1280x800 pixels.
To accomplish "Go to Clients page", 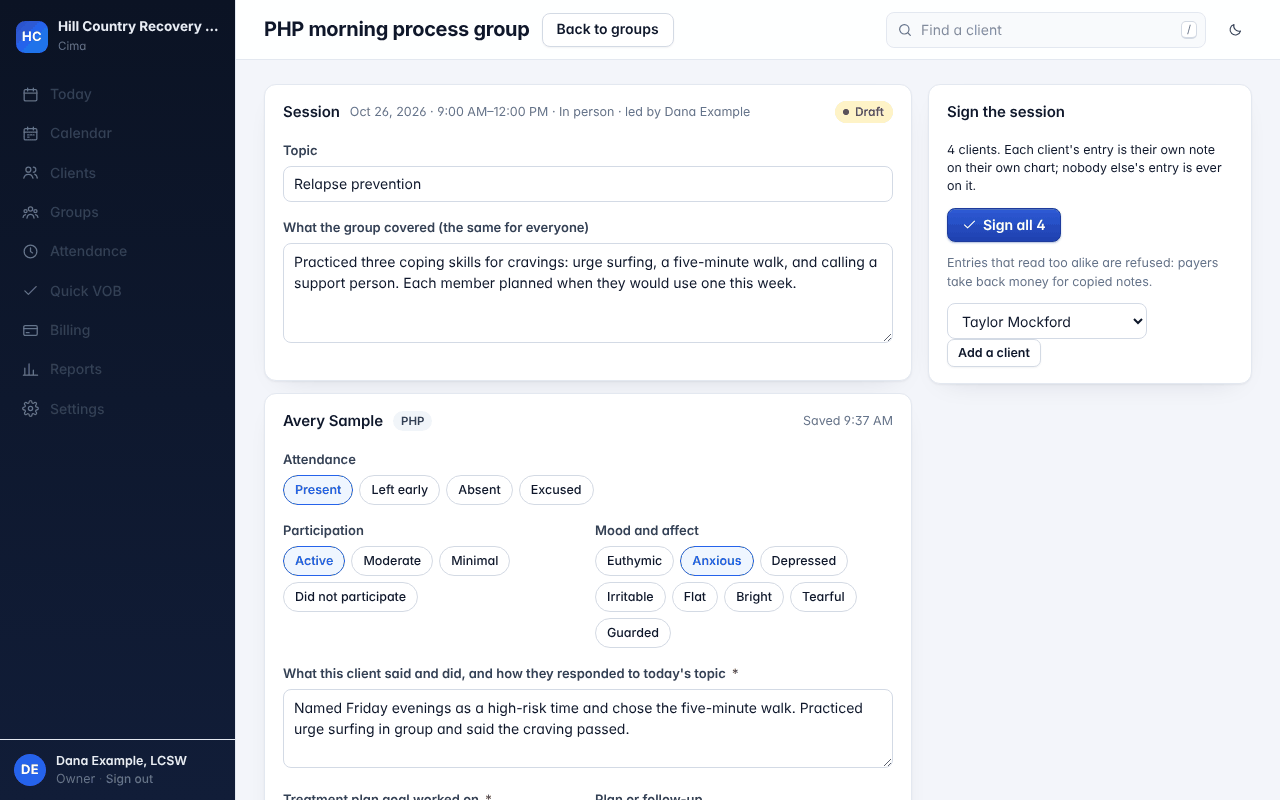I will 117,173.
